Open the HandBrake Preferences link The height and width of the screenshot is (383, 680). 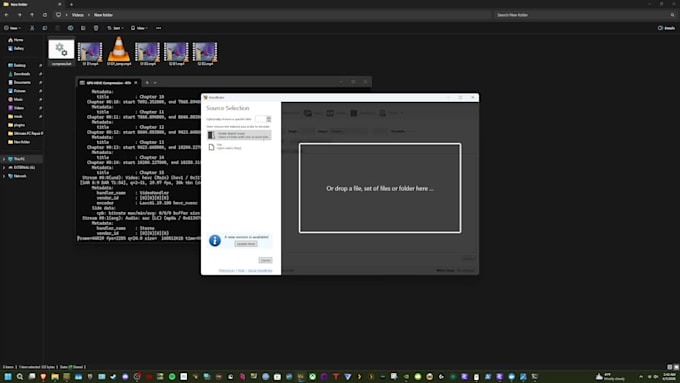(x=226, y=271)
